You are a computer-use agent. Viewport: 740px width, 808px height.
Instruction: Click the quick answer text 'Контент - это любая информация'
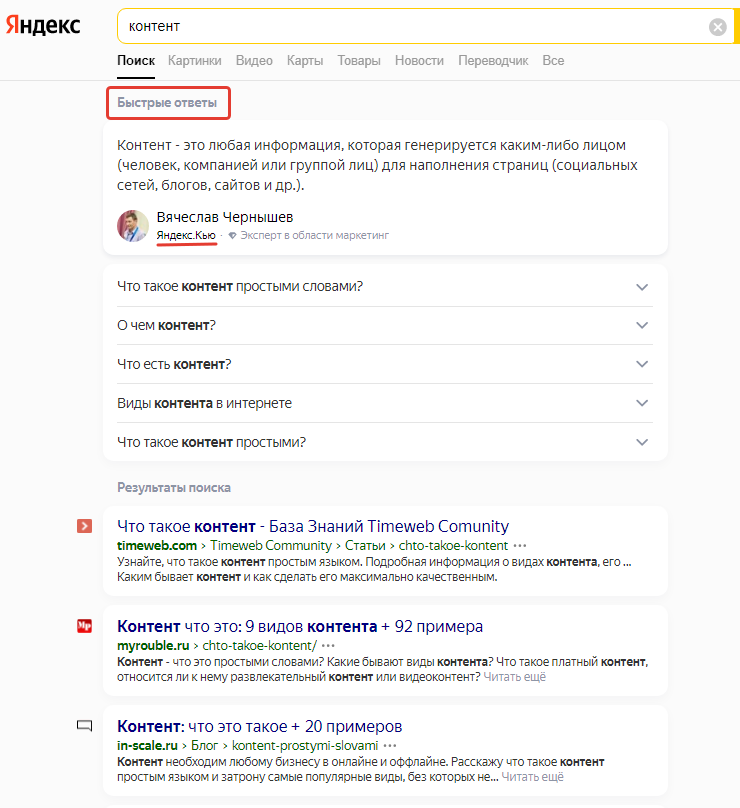pyautogui.click(x=377, y=165)
